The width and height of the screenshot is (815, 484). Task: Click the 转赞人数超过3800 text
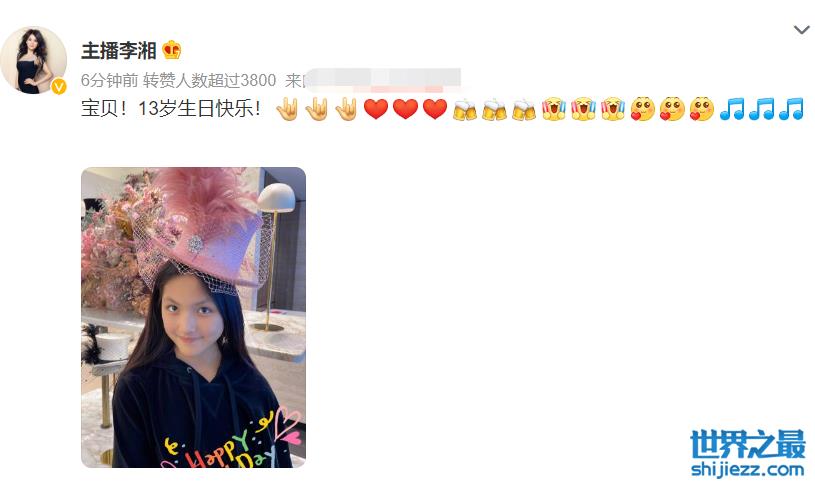pyautogui.click(x=210, y=80)
